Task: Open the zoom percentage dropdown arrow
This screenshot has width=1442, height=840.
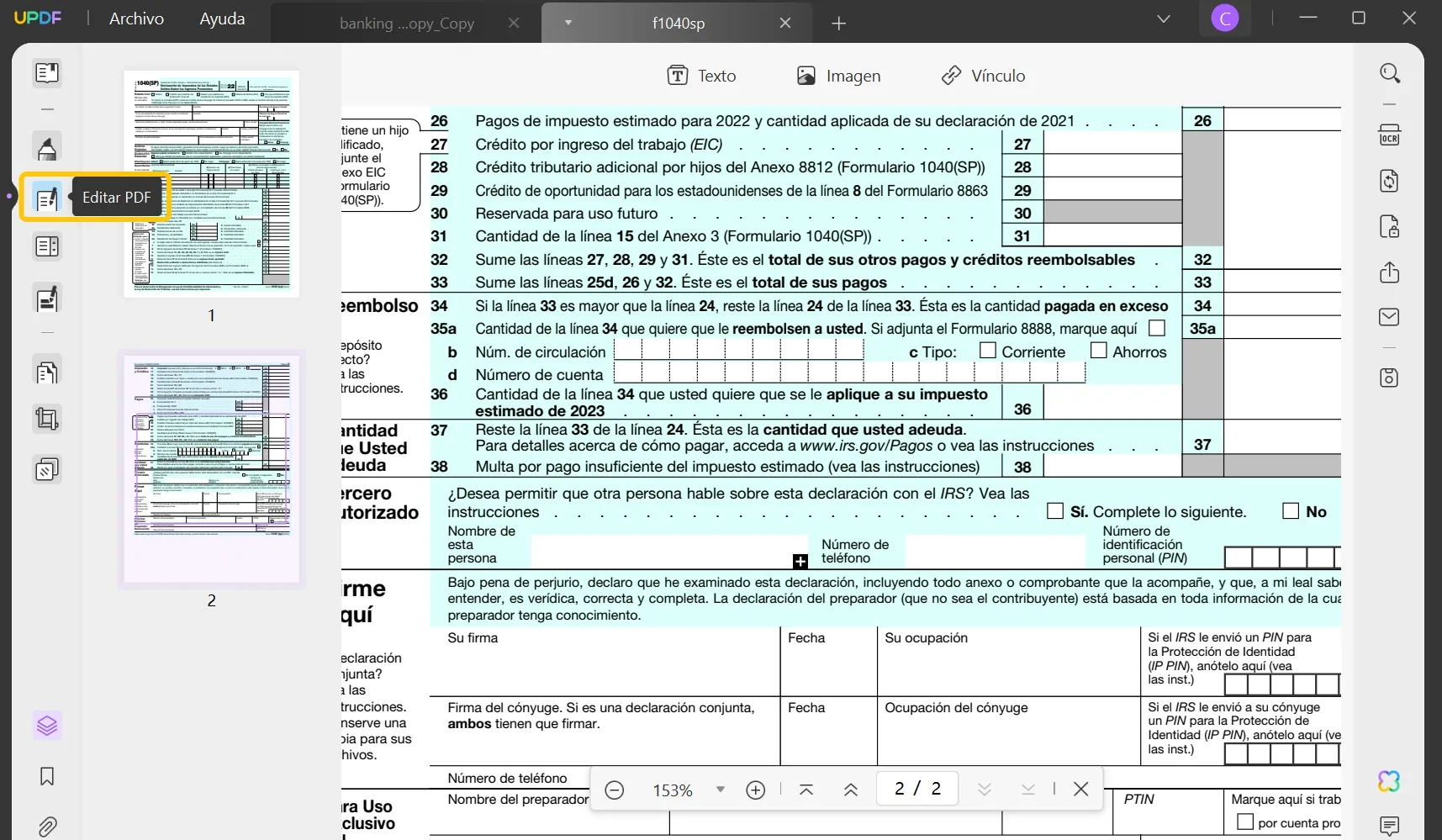Action: tap(721, 790)
